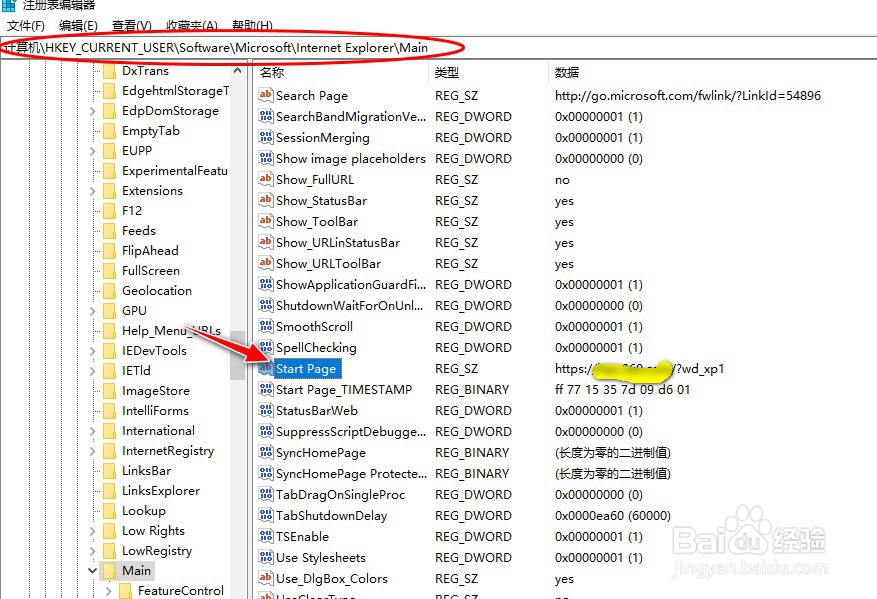
Task: Expand the IEDevTools key
Action: click(93, 351)
